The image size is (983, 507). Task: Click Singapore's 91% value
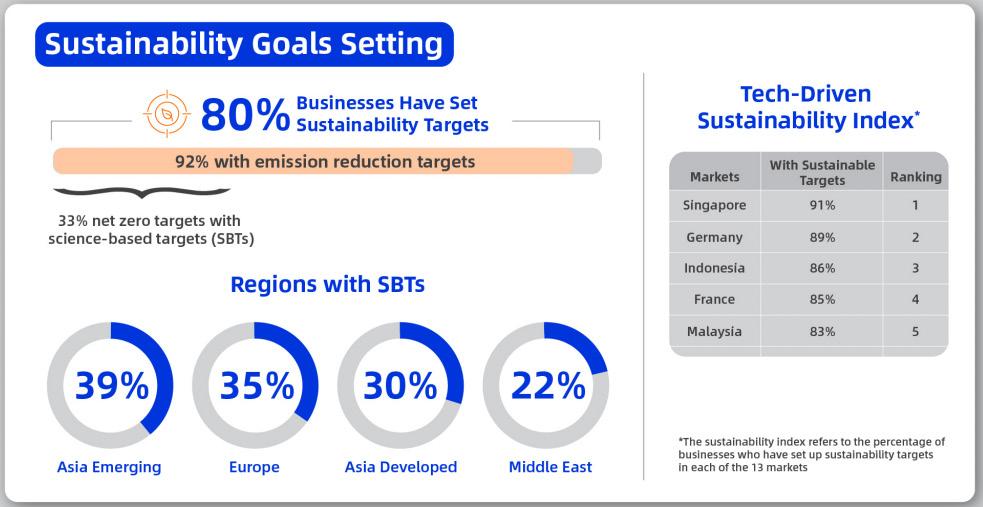coord(822,205)
